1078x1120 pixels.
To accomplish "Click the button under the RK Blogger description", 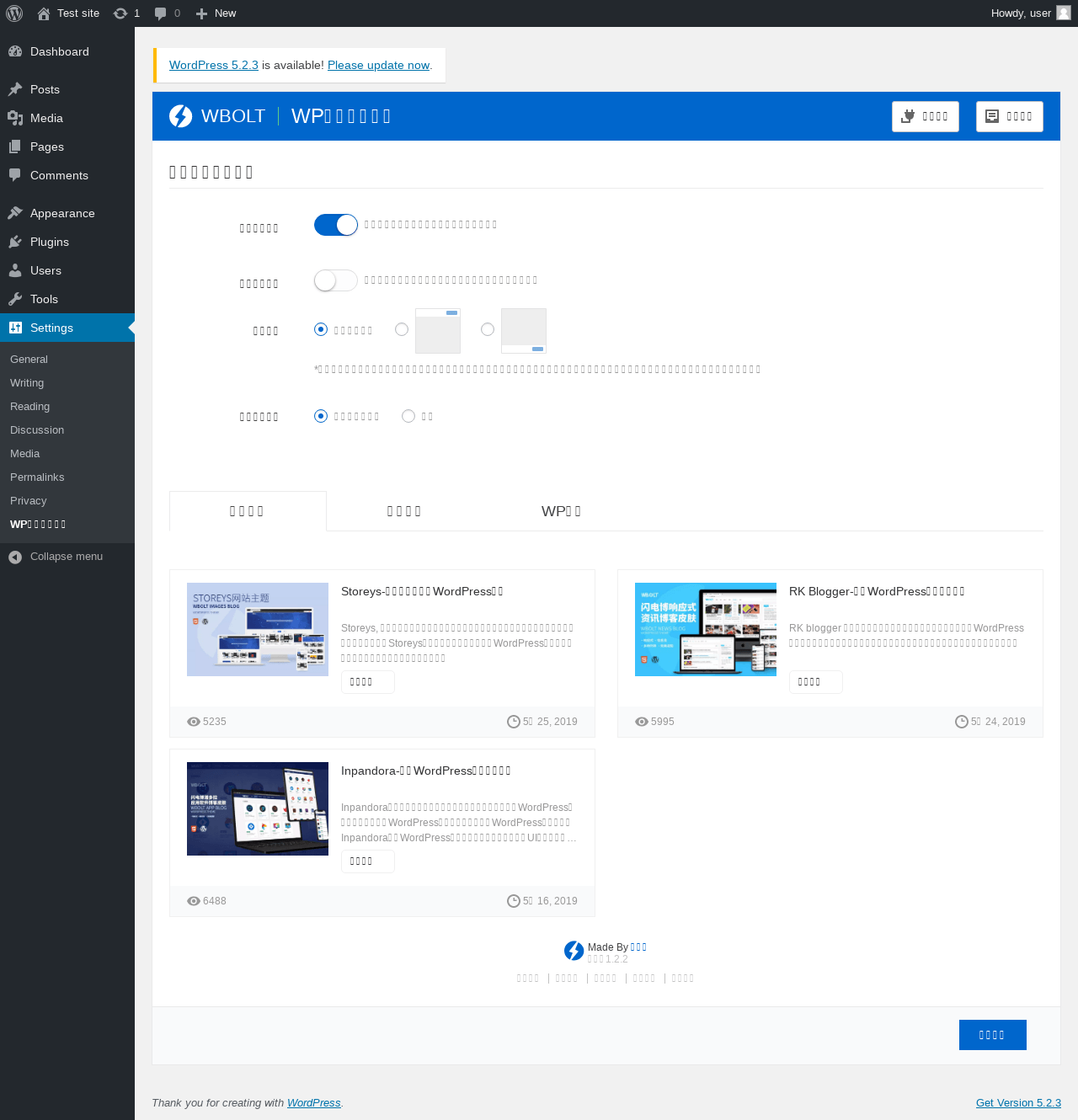I will click(x=816, y=682).
